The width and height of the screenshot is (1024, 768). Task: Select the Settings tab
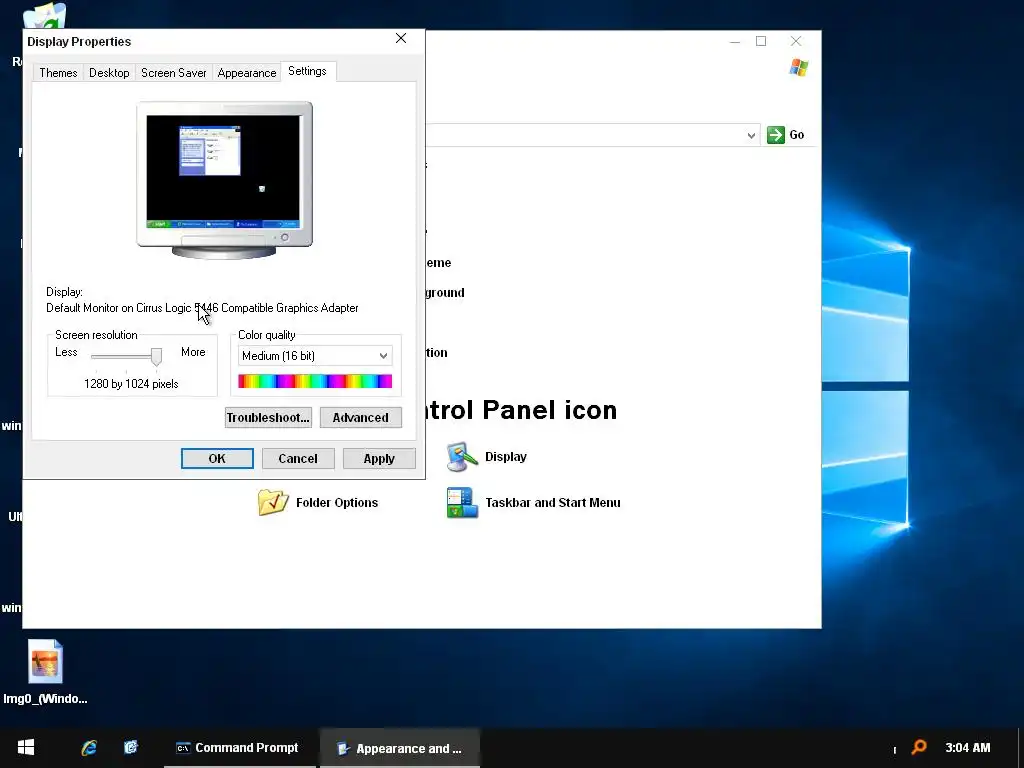308,71
